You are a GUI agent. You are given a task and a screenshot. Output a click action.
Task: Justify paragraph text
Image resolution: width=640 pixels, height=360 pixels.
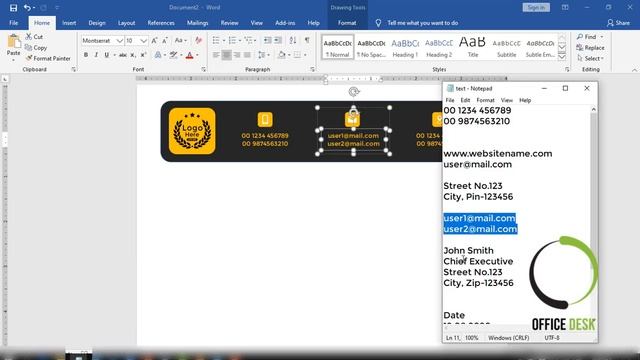tap(247, 55)
